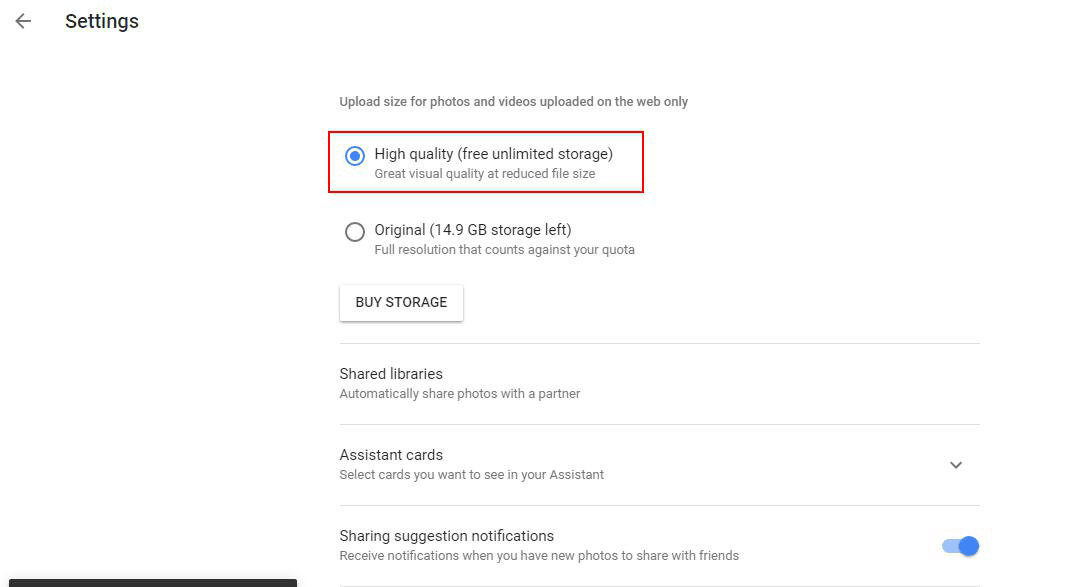Screen dimensions: 1066x587
Task: Click "Automatically share photos with a partner" description
Action: pyautogui.click(x=459, y=394)
